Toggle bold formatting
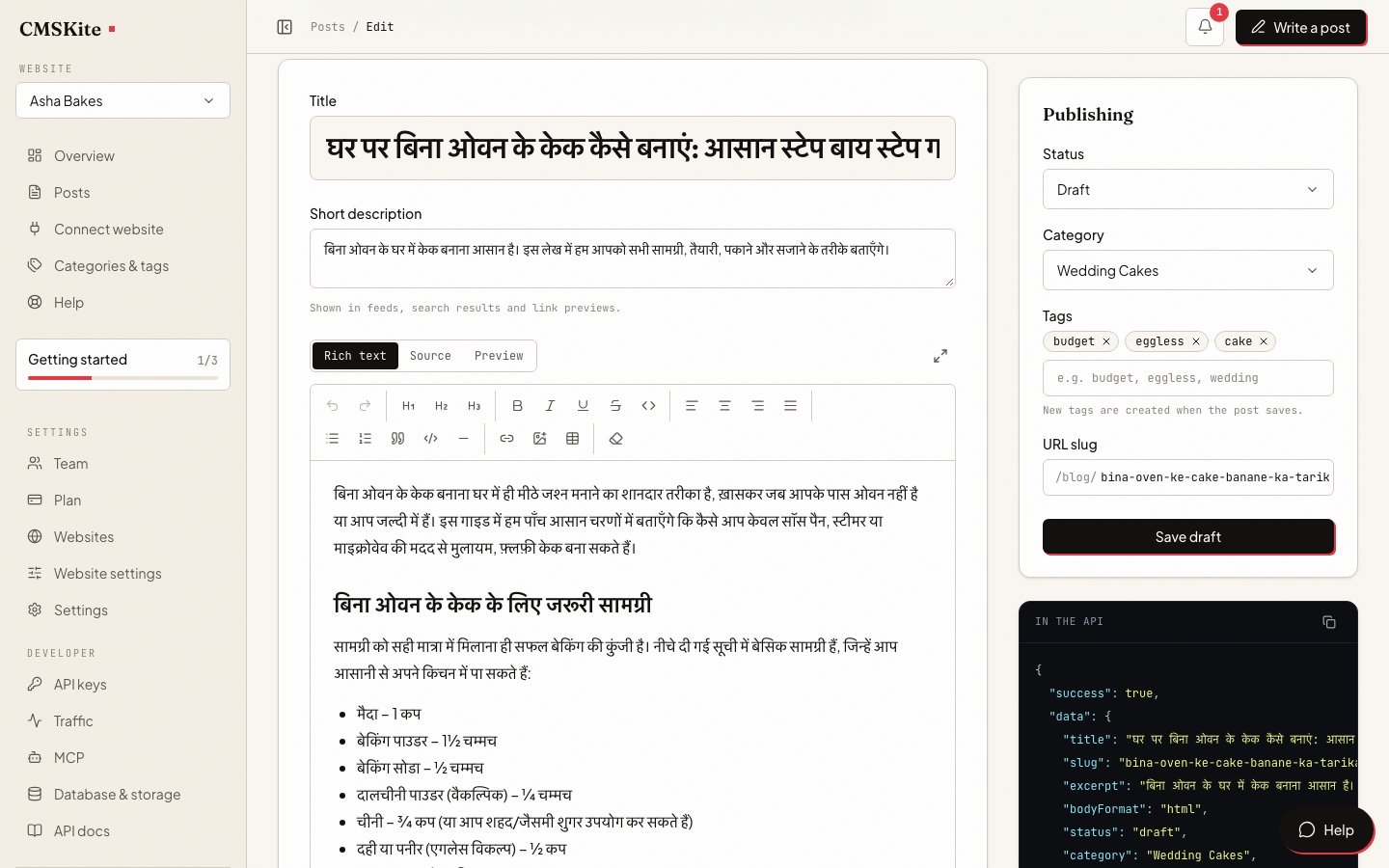Screen dimensions: 1389x868 518,406
